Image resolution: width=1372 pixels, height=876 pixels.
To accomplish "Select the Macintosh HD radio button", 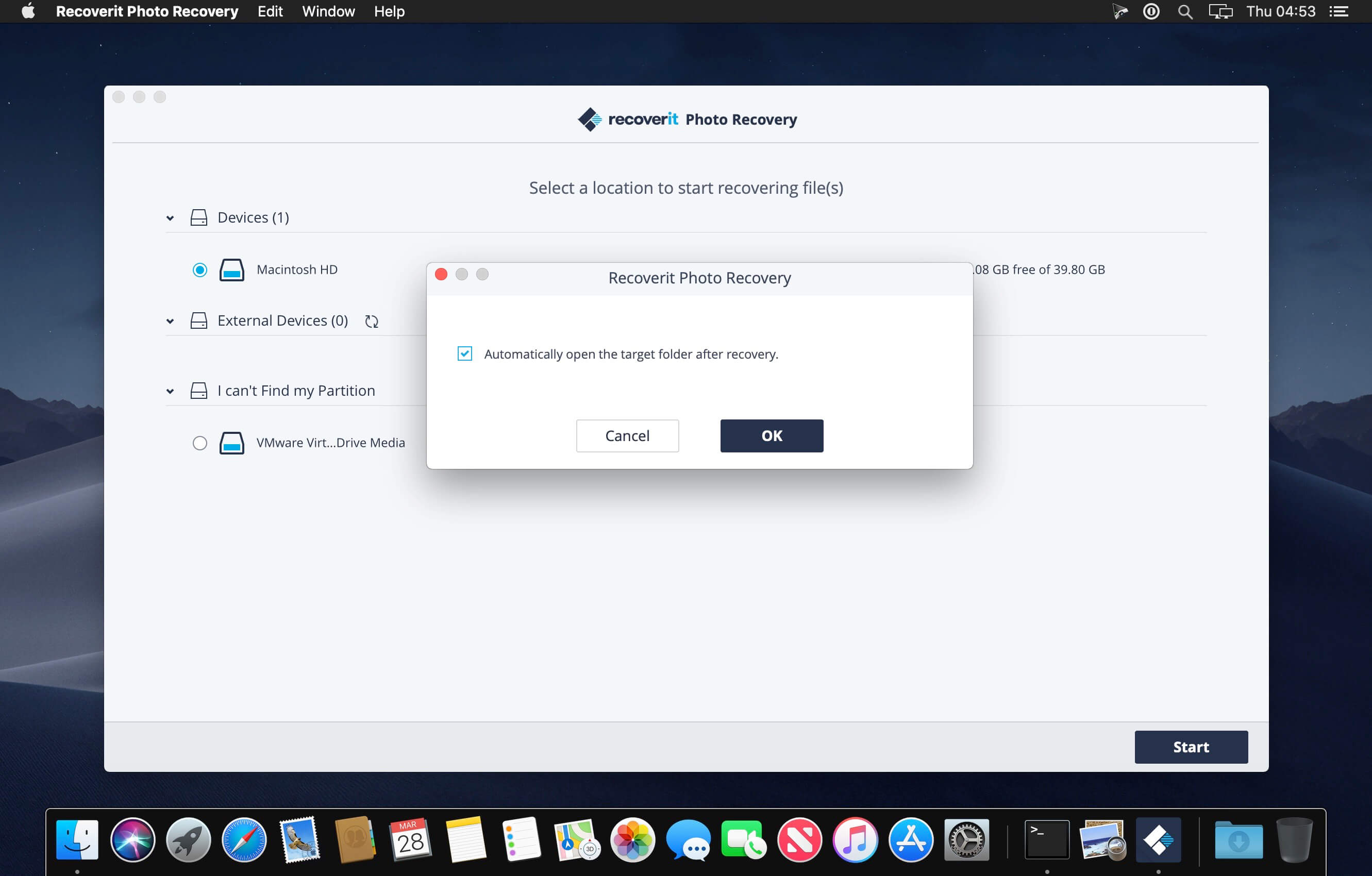I will coord(199,269).
